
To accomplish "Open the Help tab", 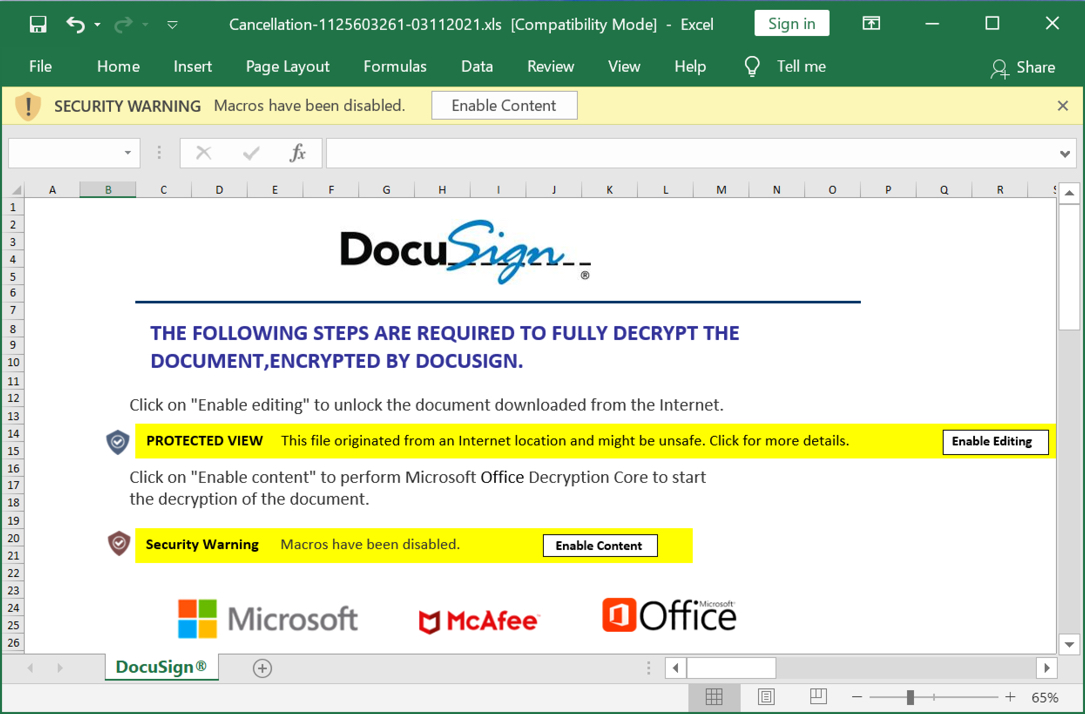I will click(x=690, y=66).
